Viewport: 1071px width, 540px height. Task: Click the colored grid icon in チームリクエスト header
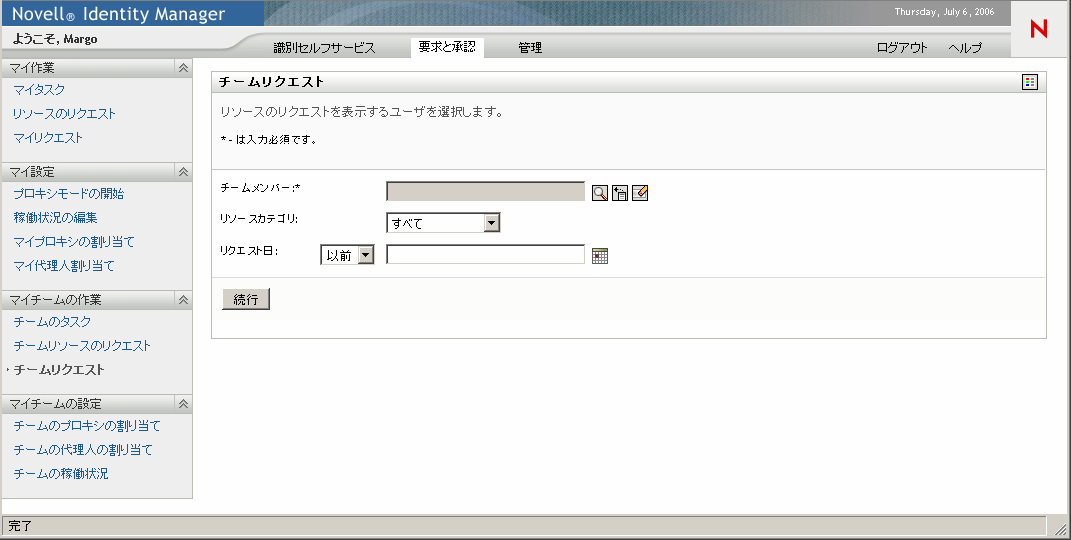[x=1030, y=82]
